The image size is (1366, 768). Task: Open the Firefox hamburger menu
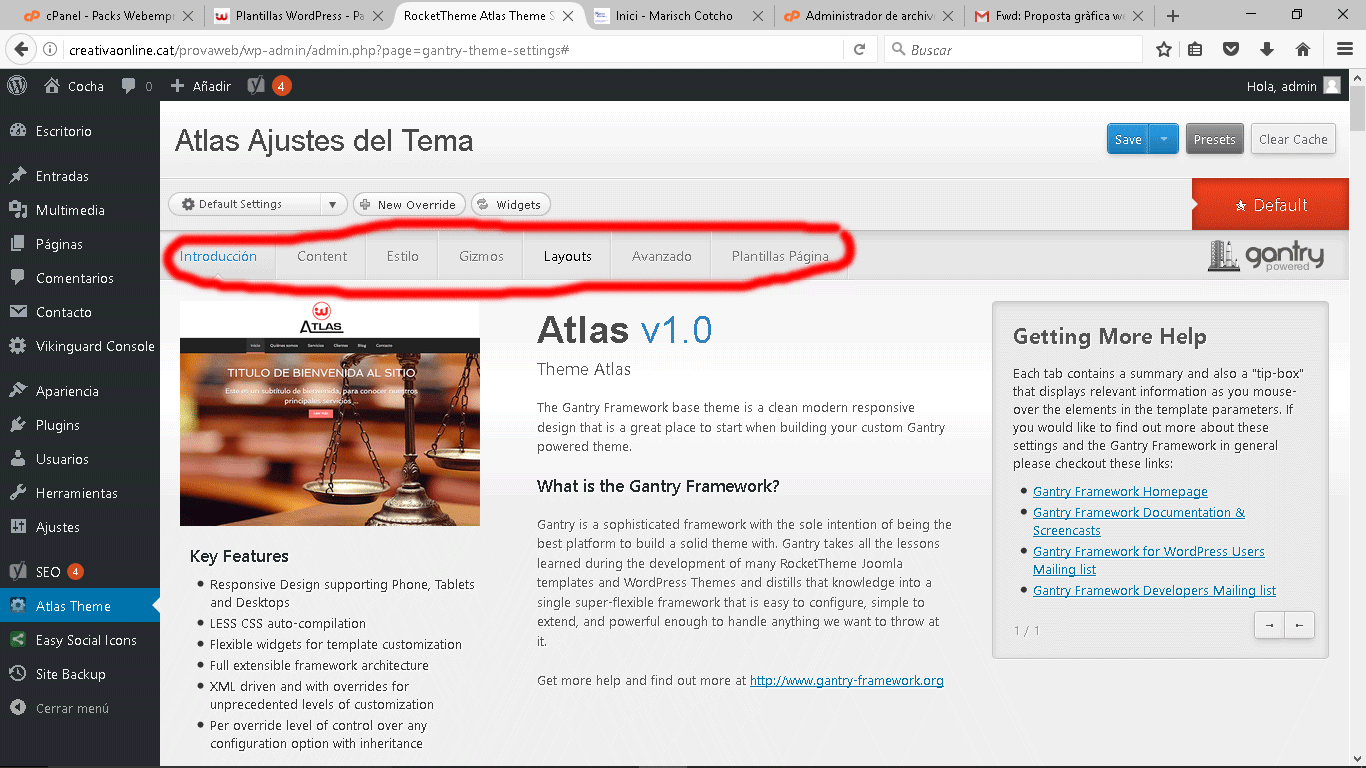pyautogui.click(x=1344, y=49)
